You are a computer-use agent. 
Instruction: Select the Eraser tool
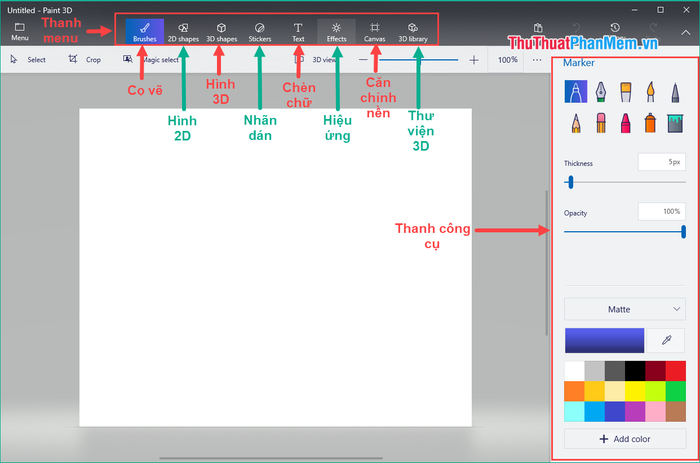601,122
